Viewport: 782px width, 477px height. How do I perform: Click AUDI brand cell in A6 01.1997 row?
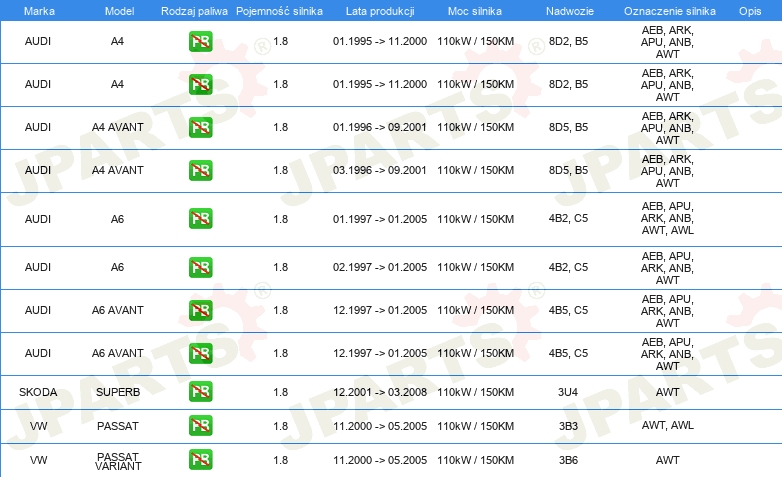click(x=38, y=219)
